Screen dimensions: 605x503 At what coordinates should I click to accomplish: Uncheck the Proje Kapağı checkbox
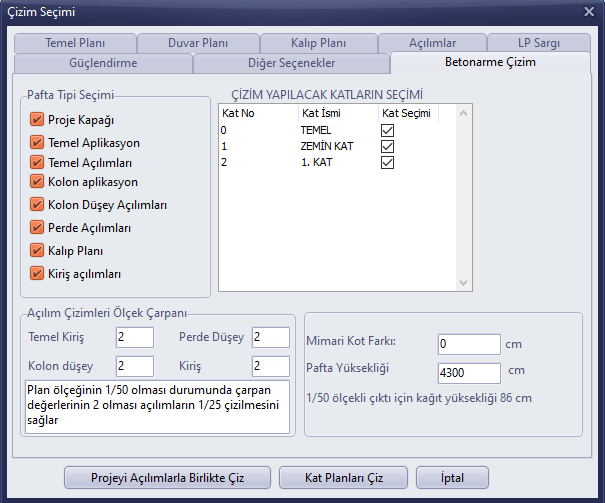tap(37, 120)
